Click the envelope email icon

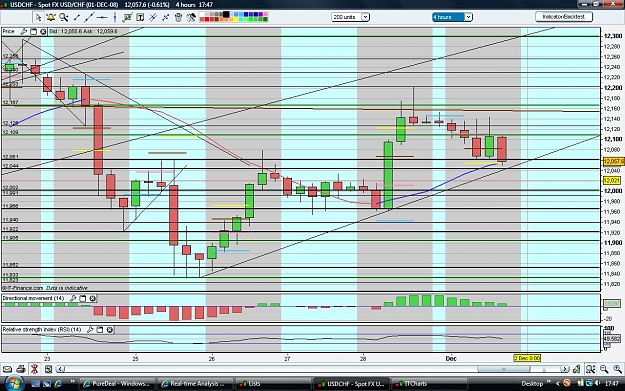[7, 369]
